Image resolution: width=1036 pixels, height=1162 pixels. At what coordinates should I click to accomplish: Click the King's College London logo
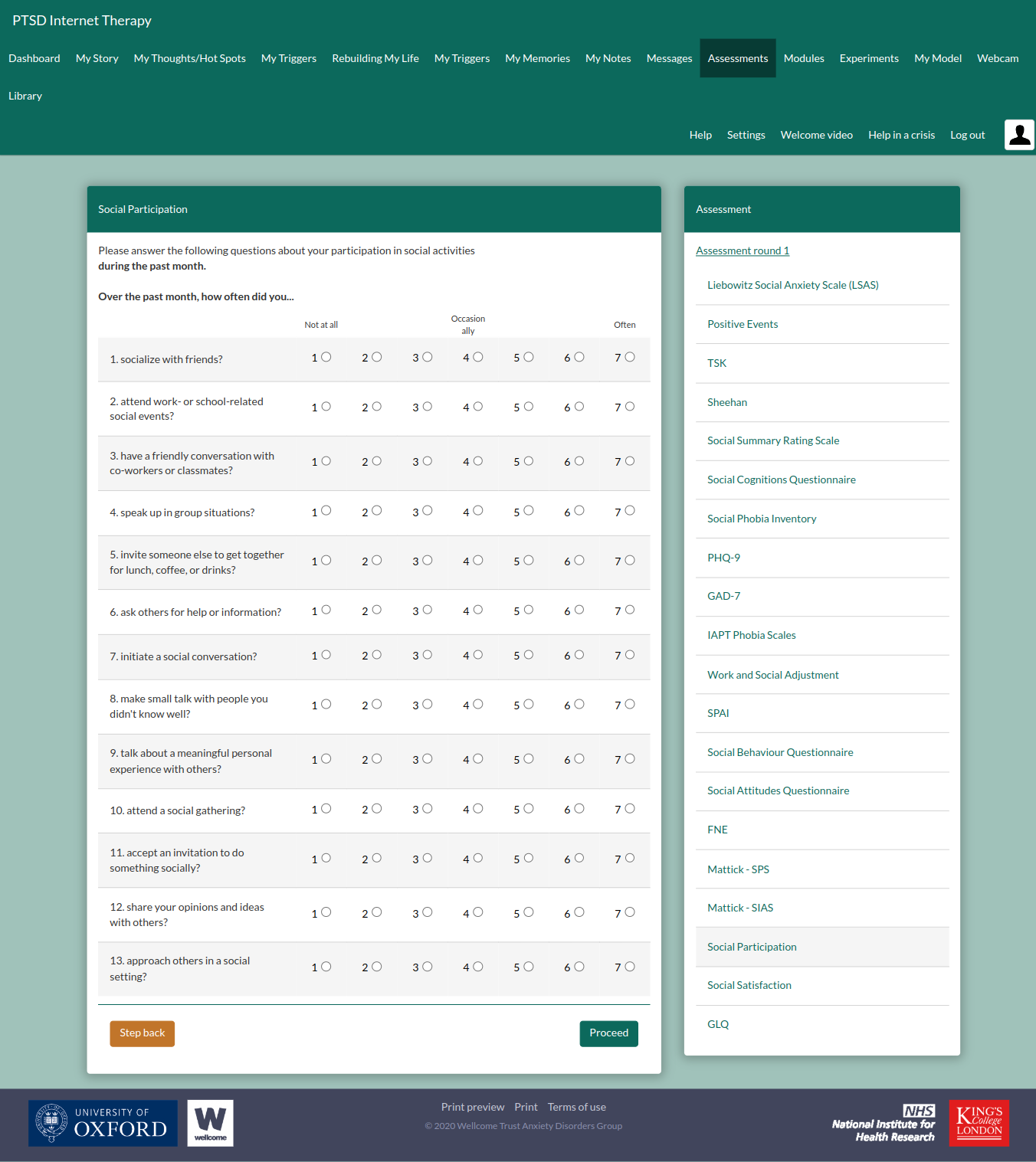tap(979, 1123)
